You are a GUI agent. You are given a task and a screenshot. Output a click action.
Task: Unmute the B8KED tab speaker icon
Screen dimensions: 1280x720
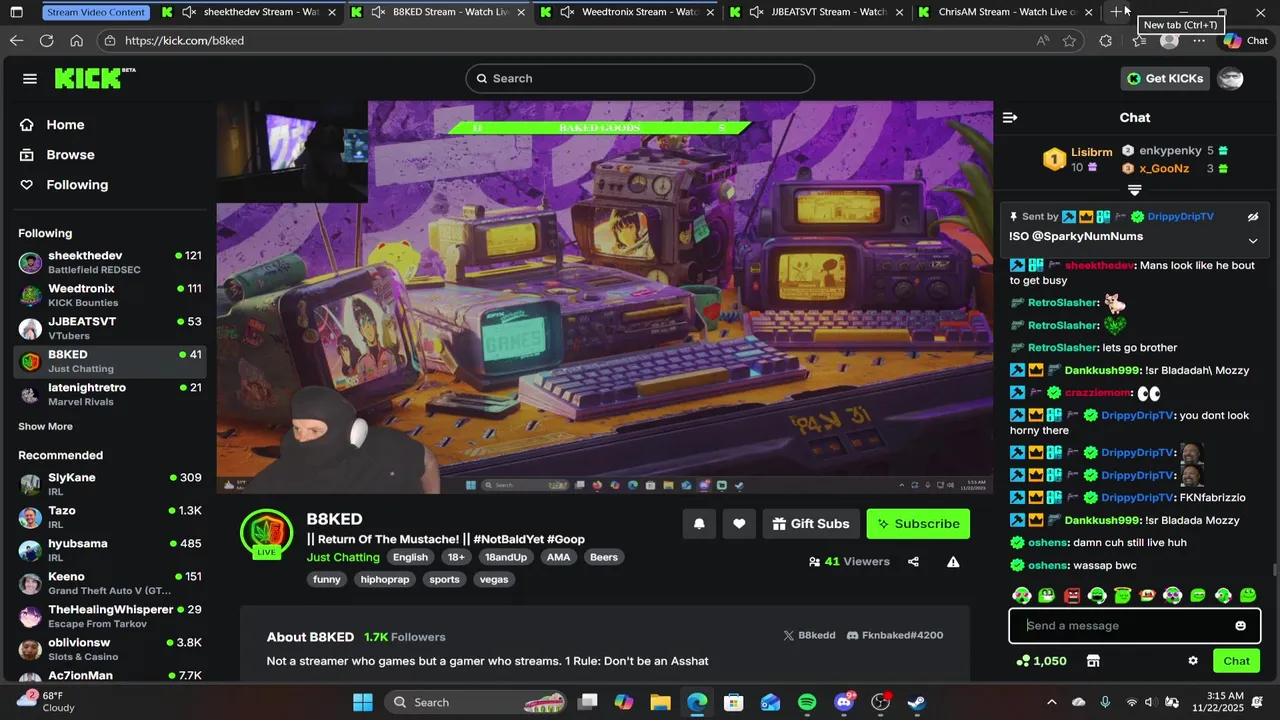tap(378, 12)
